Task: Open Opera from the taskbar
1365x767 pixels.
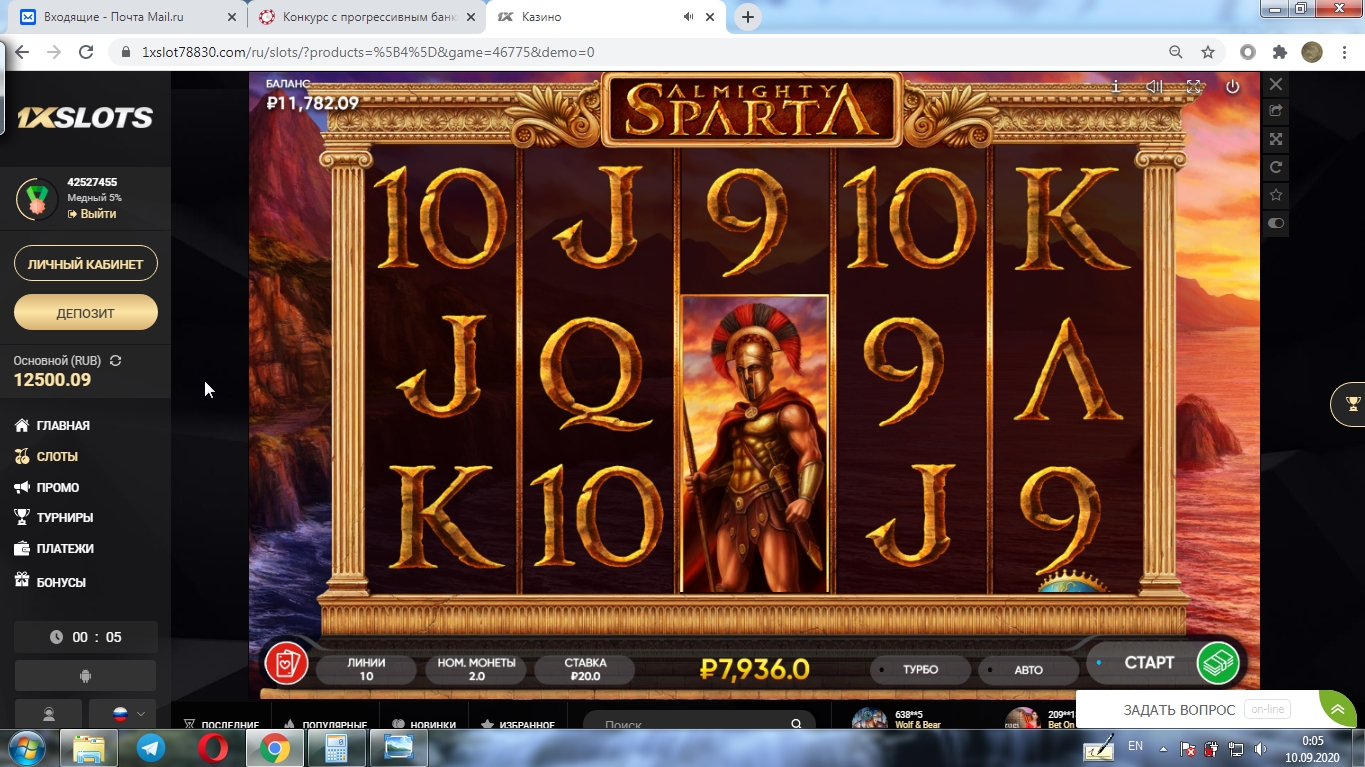Action: [x=212, y=748]
